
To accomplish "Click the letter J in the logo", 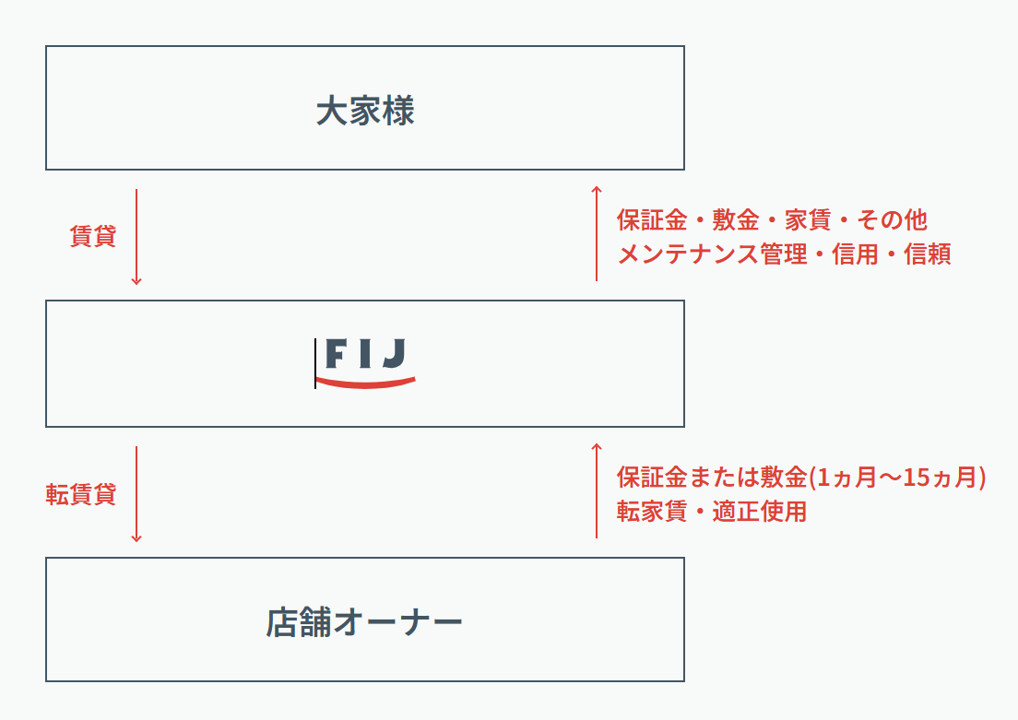I will click(393, 354).
